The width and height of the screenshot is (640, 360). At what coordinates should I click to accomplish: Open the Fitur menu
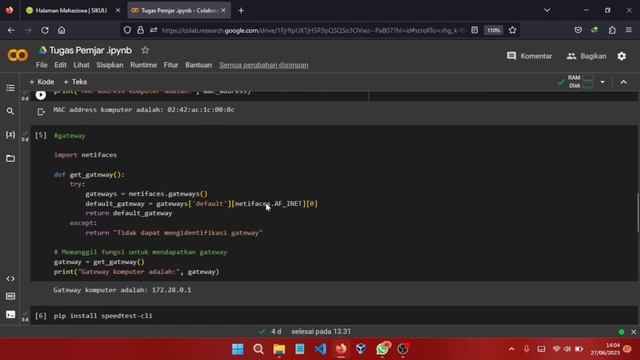[171, 65]
